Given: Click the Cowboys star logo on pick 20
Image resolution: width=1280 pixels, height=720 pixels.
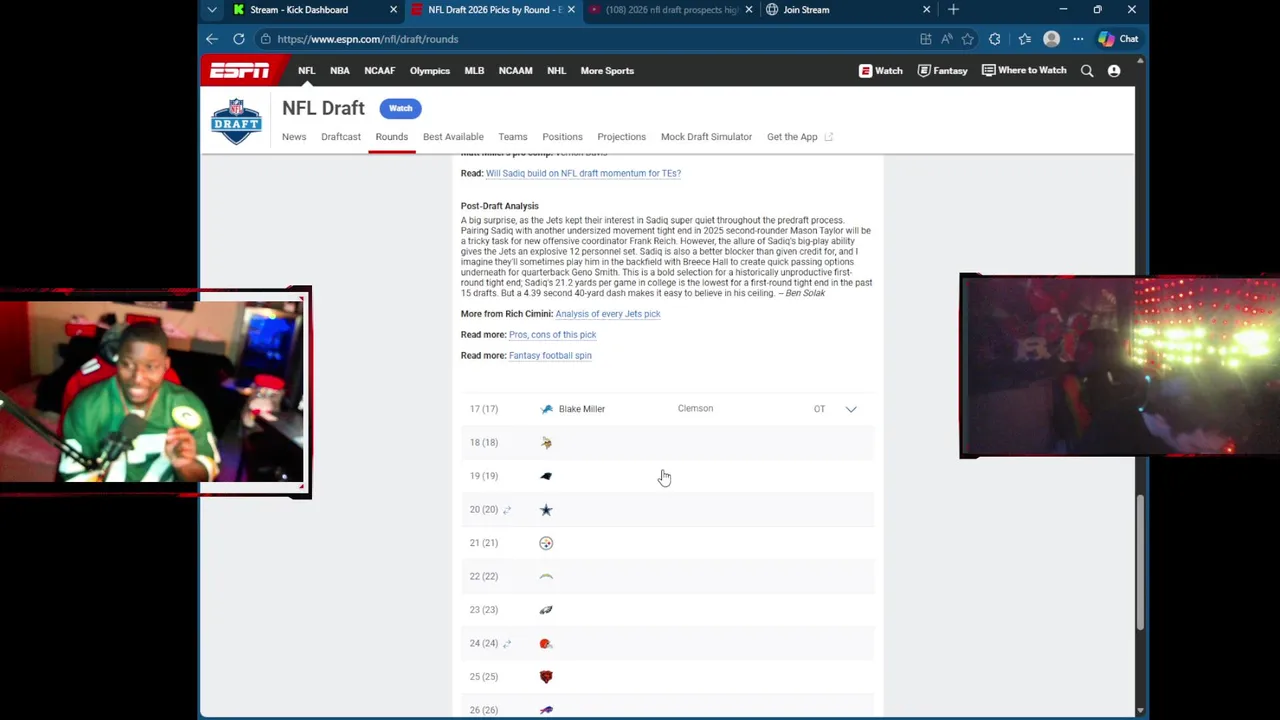Looking at the screenshot, I should tap(546, 510).
